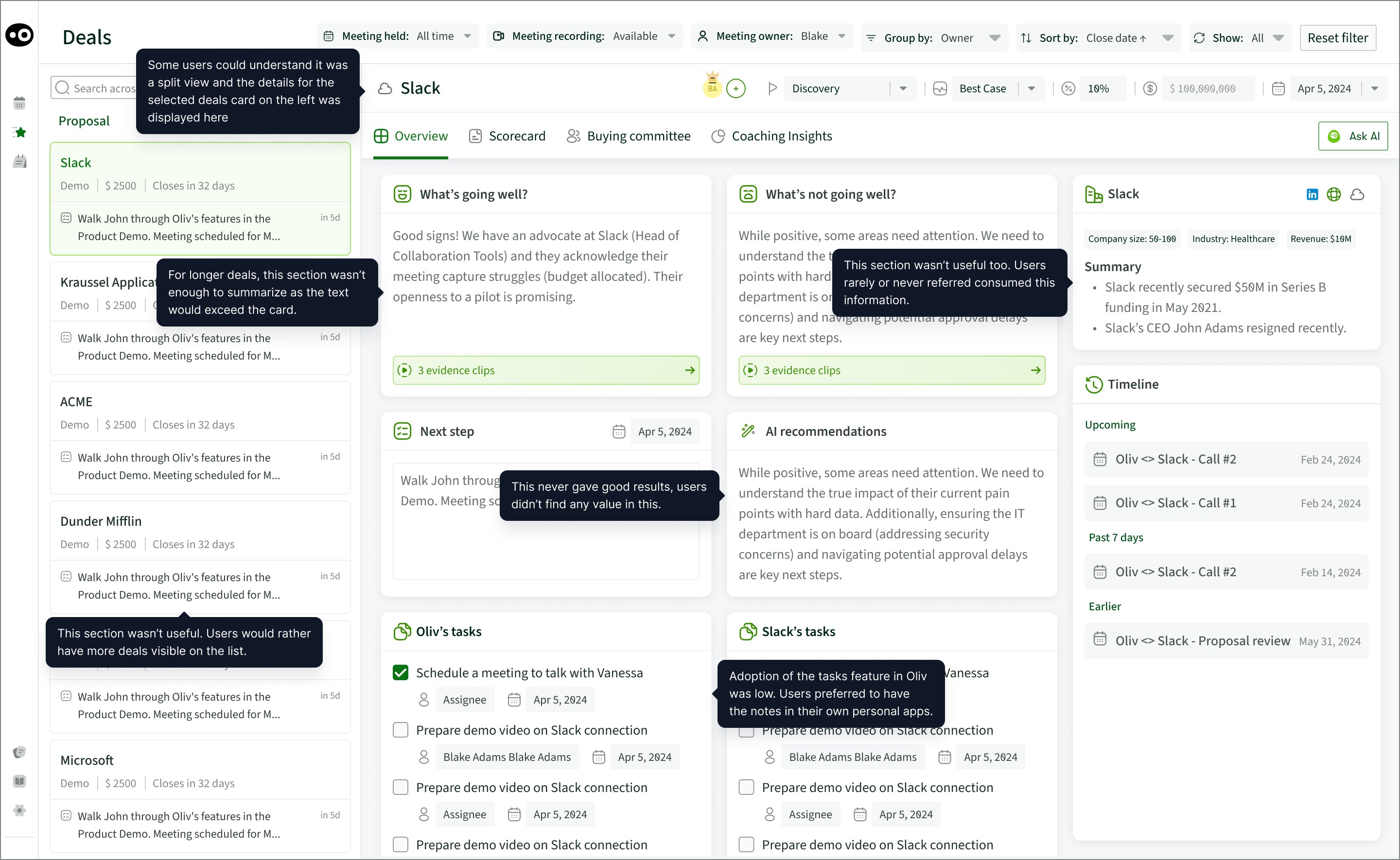Open the website globe icon for Slack
The height and width of the screenshot is (860, 1400).
click(x=1333, y=194)
